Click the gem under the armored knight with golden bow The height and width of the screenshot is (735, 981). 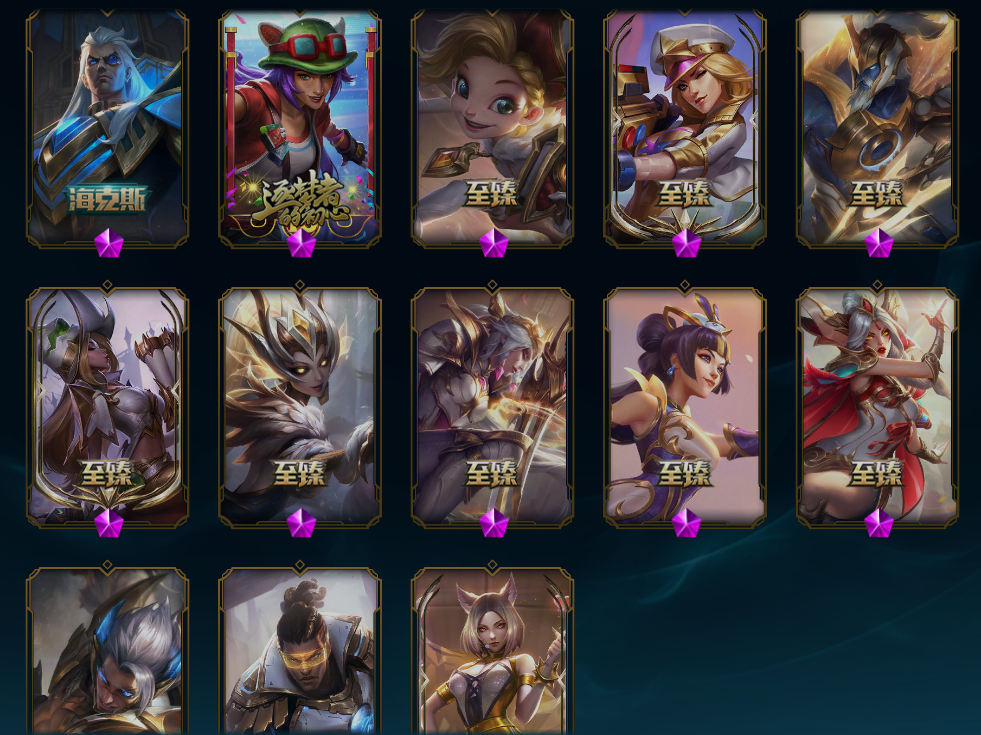pos(494,523)
